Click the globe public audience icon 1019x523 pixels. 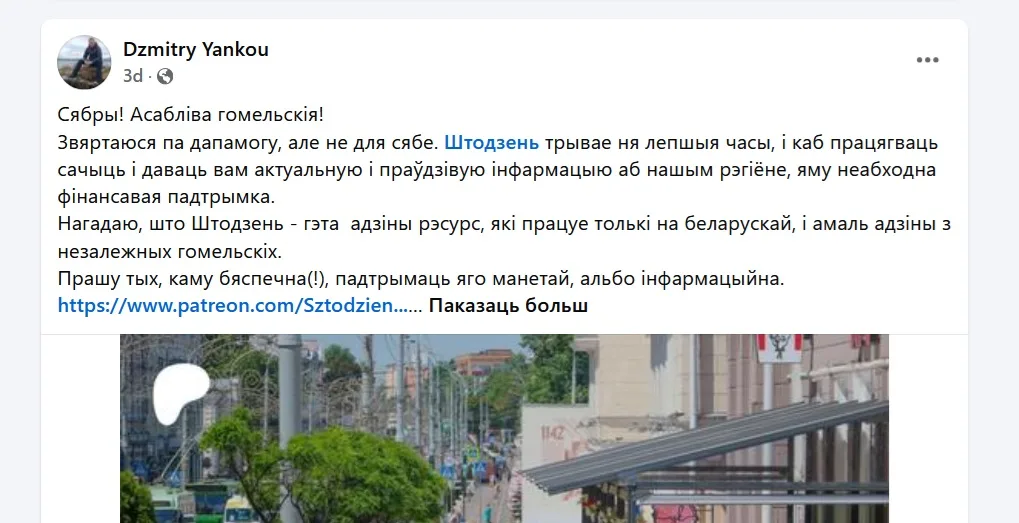coord(165,77)
